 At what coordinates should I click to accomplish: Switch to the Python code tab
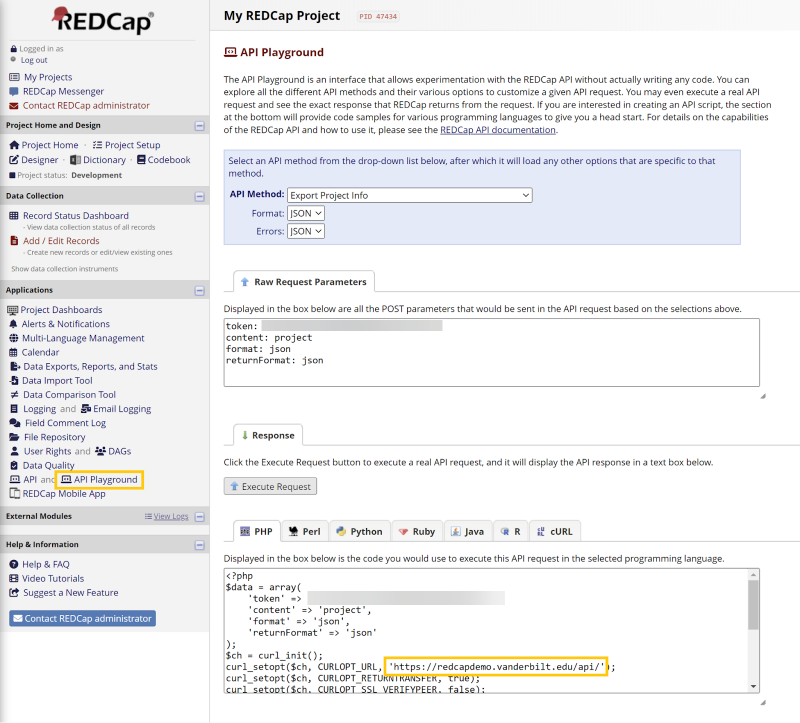click(359, 532)
